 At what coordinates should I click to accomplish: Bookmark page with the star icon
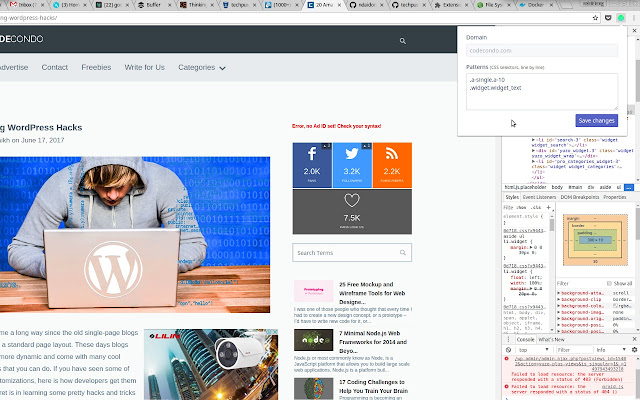pos(595,18)
